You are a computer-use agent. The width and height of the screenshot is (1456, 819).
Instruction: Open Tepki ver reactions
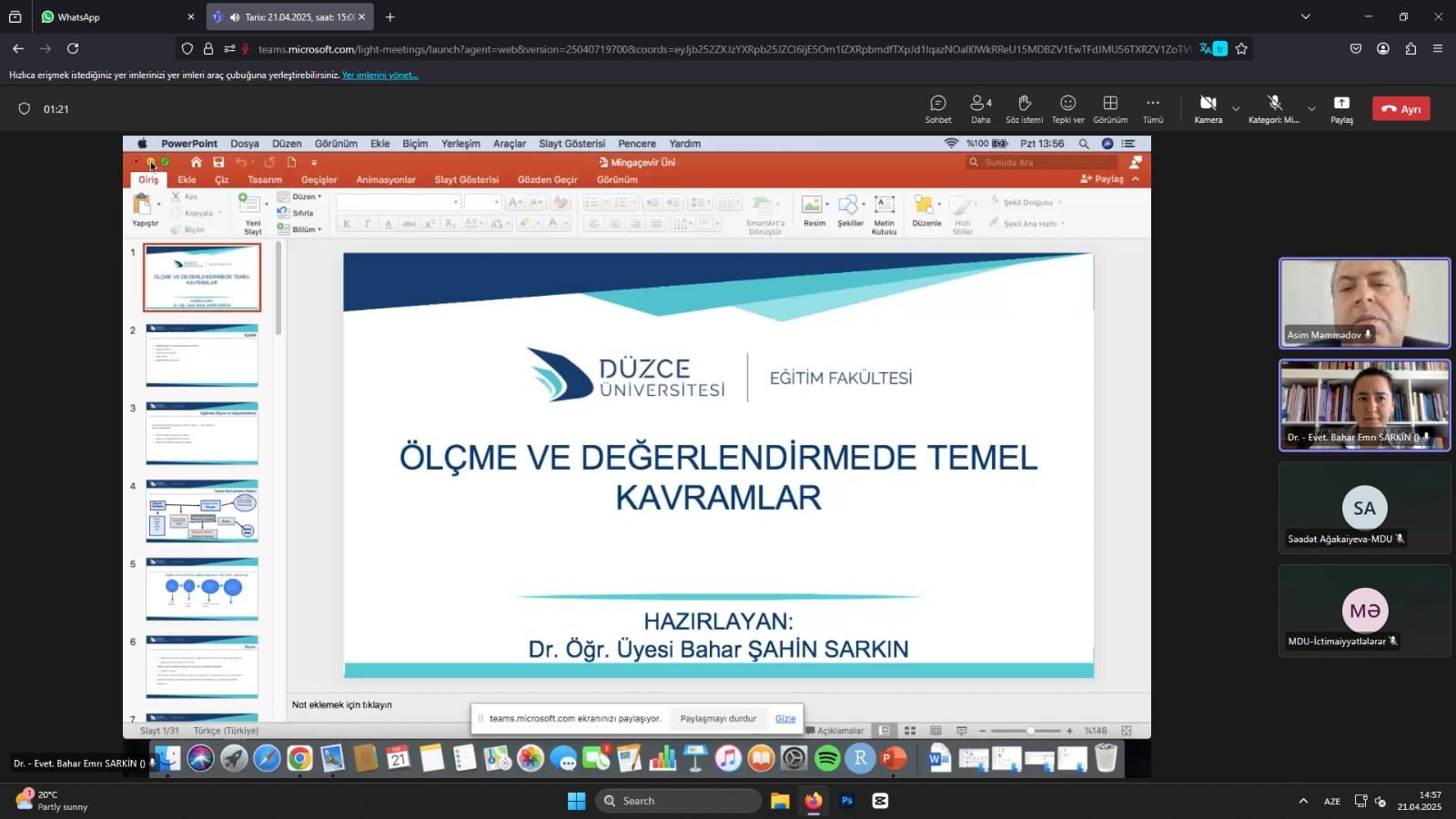point(1067,109)
